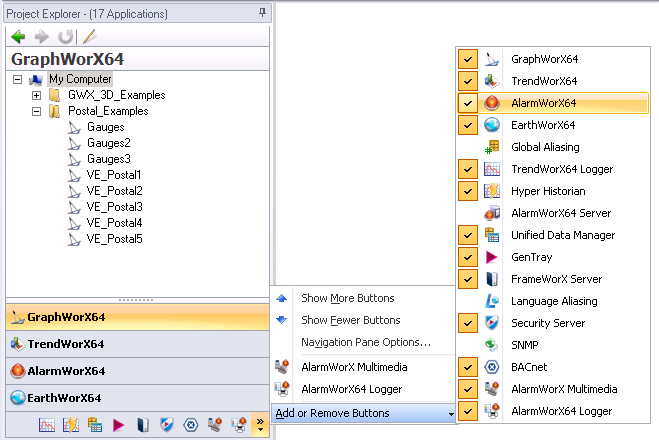Pin the Project Explorer panel
This screenshot has height=440, width=659.
[263, 11]
